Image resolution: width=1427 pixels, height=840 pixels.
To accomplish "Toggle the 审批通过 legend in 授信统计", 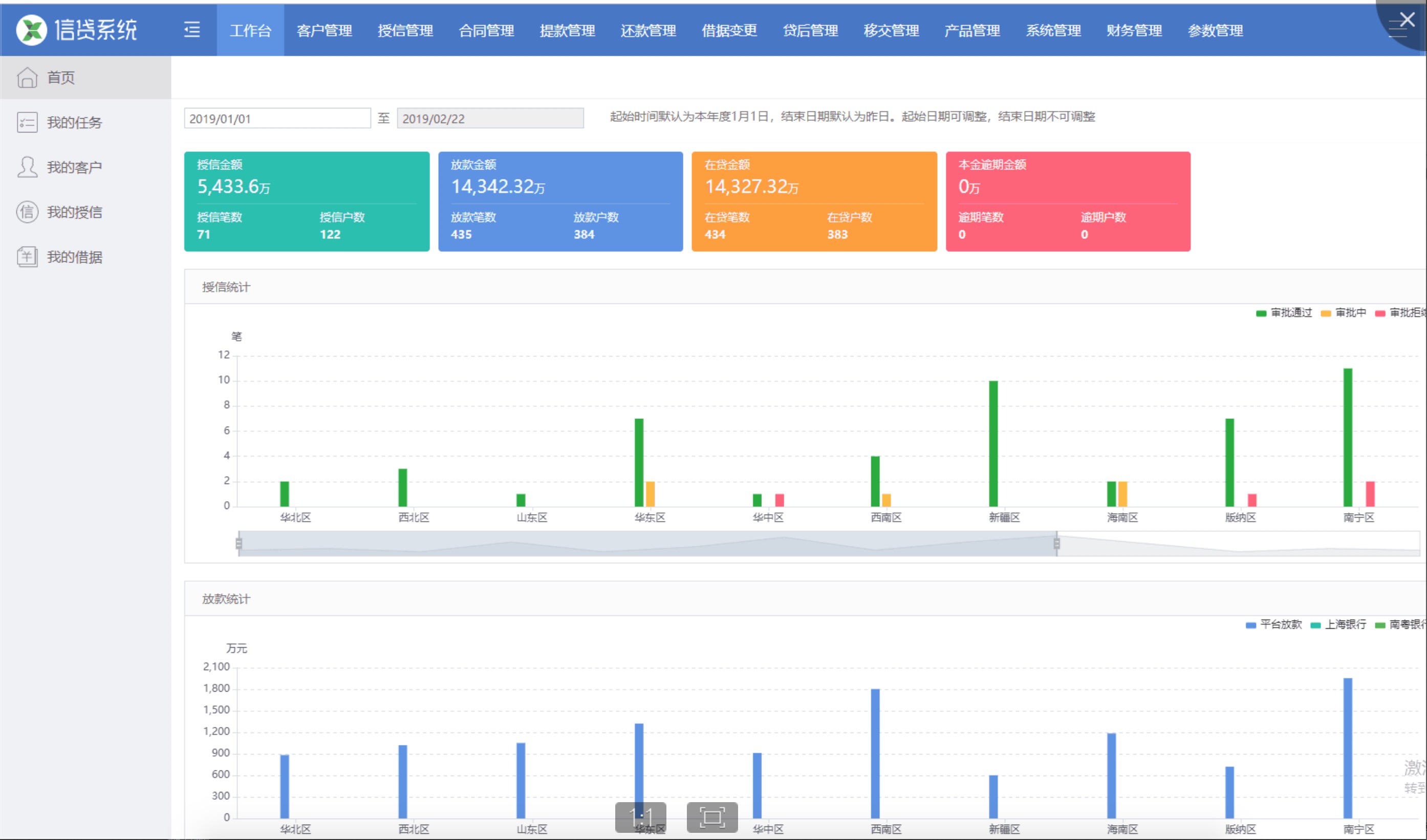I will [1284, 313].
